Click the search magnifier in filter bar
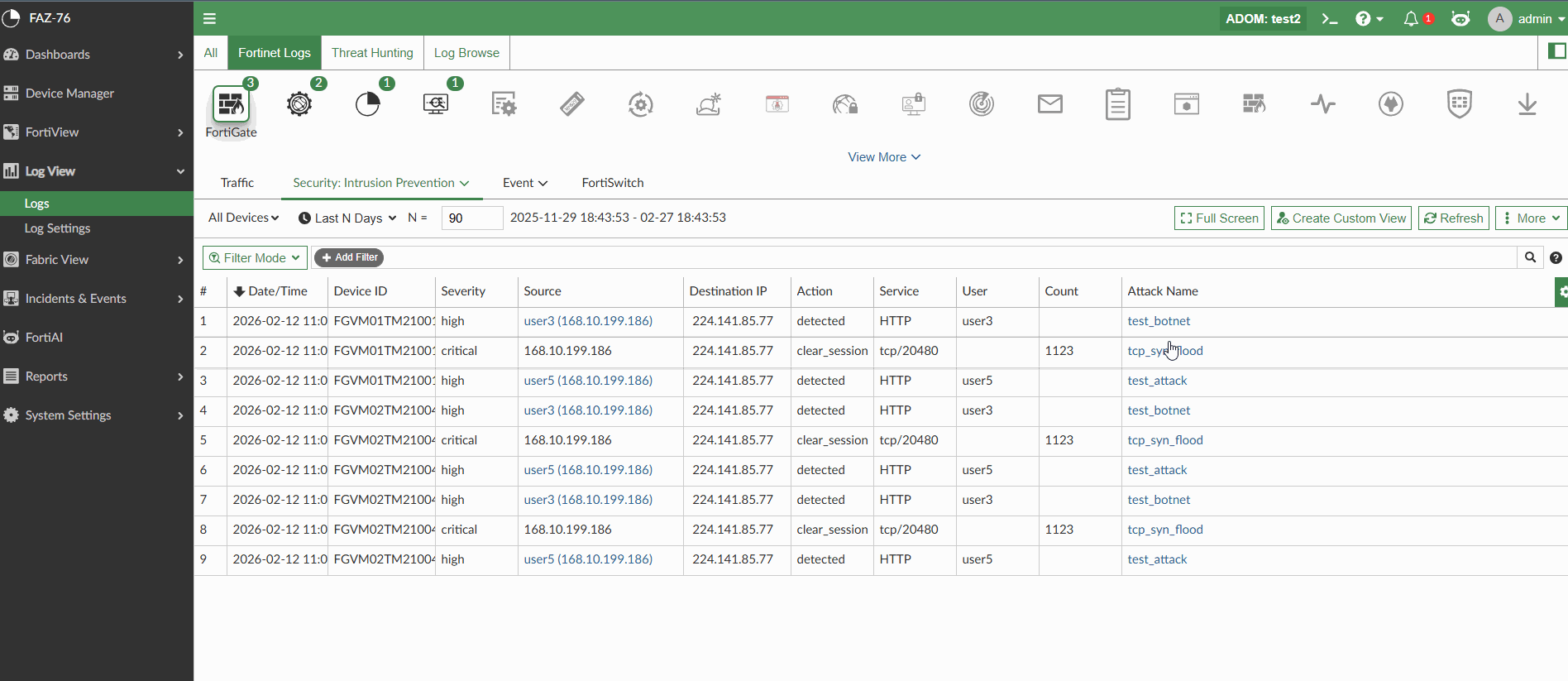 click(1531, 257)
